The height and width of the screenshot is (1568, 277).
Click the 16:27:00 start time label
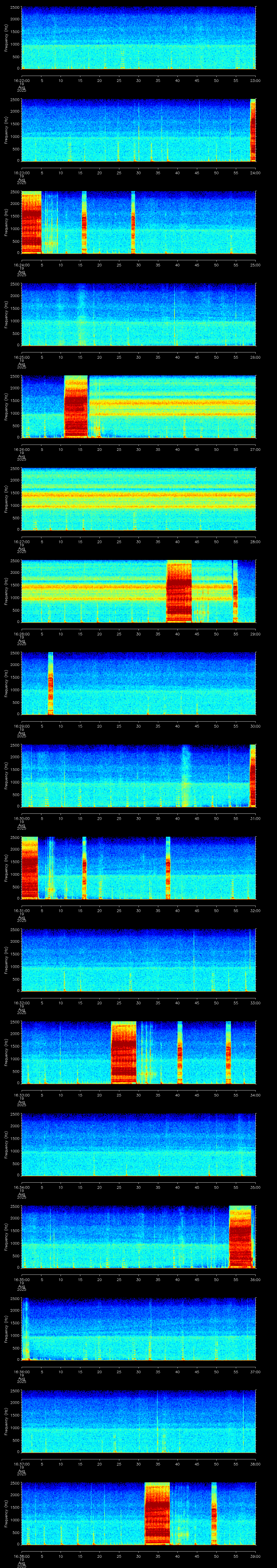tap(21, 542)
